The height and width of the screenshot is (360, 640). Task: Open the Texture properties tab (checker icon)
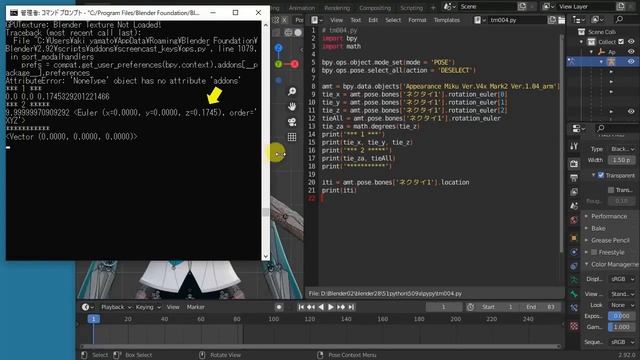[574, 326]
